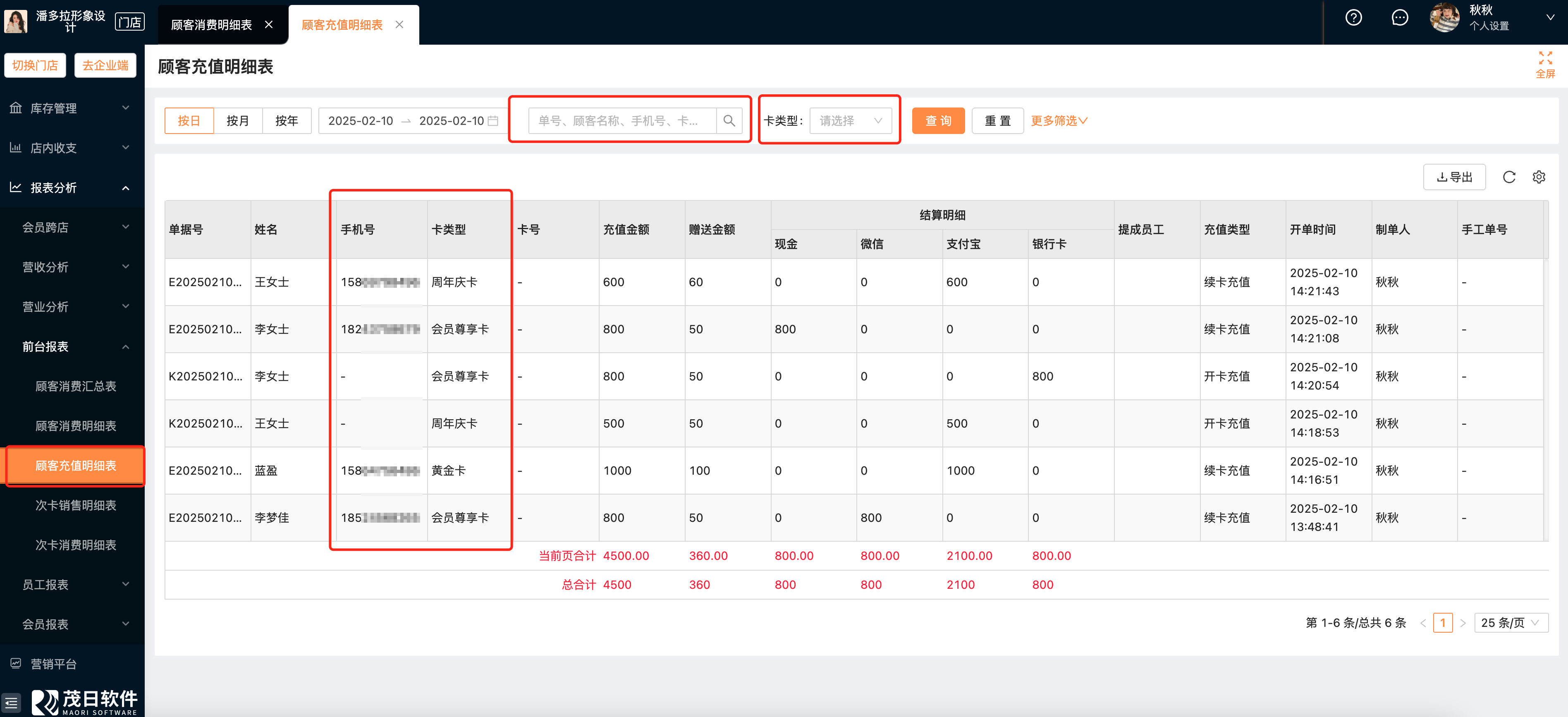
Task: Select the 按年 time mode
Action: tap(286, 120)
